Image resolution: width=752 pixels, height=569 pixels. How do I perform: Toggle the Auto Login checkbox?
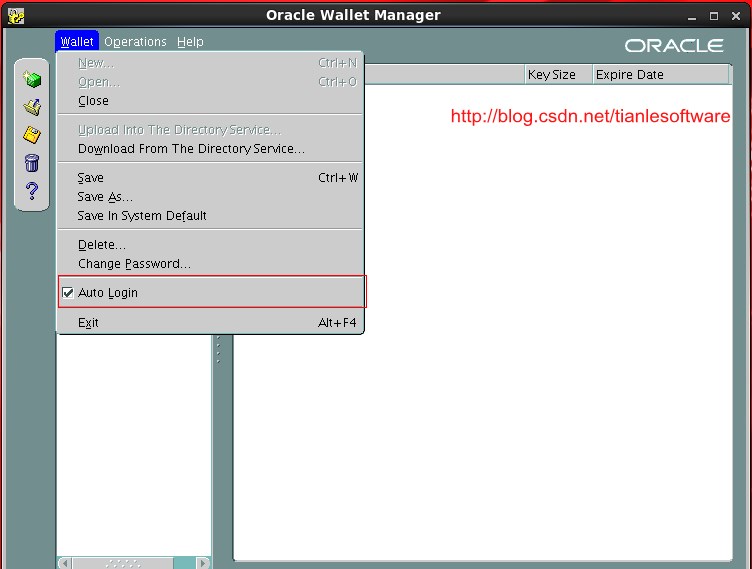click(x=68, y=293)
